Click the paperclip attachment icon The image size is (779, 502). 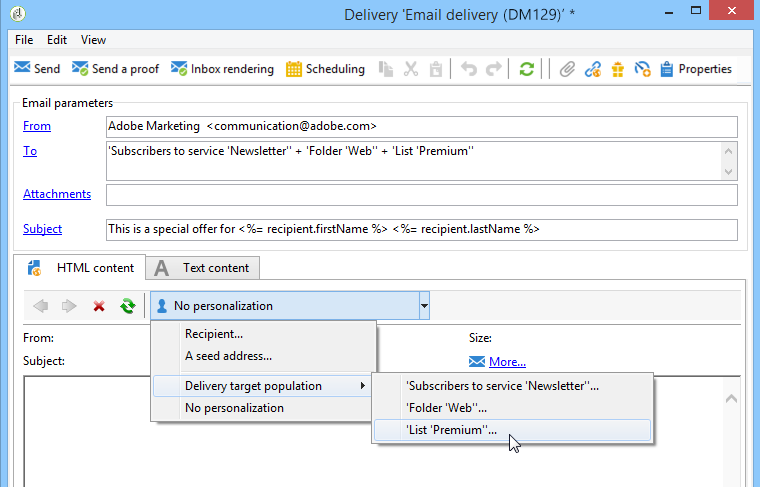coord(567,69)
